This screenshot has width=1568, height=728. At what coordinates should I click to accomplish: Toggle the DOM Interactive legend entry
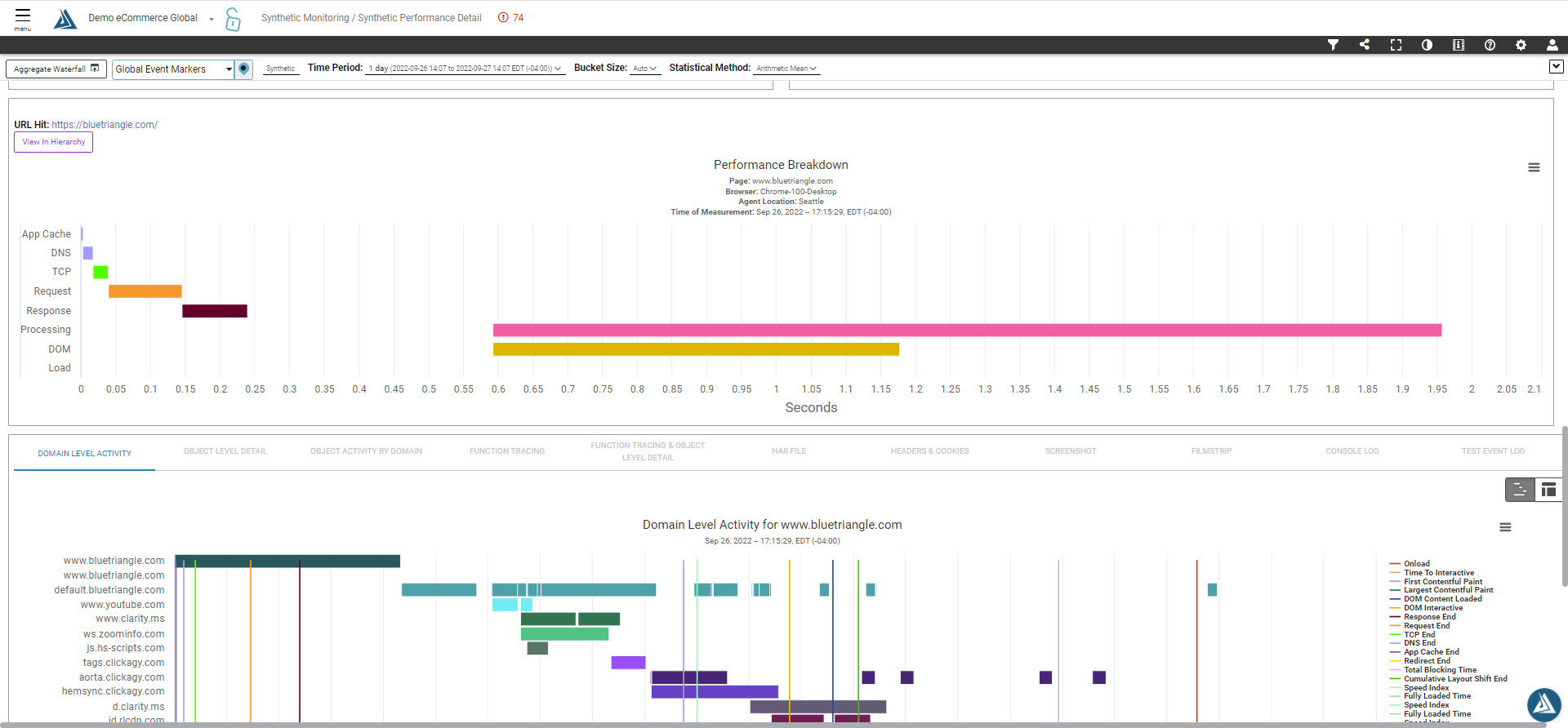click(x=1426, y=608)
